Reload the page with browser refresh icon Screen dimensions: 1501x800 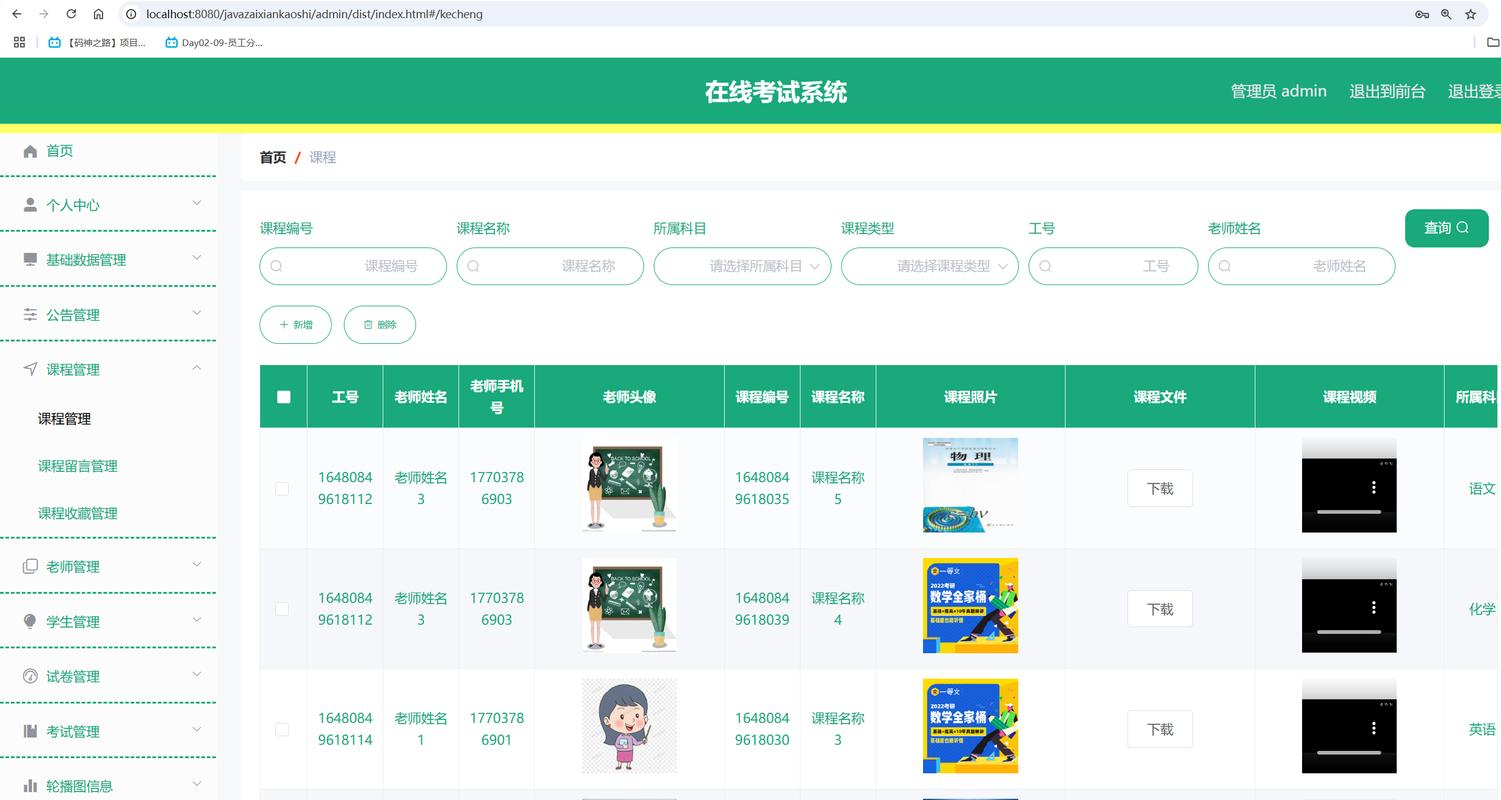[x=71, y=14]
